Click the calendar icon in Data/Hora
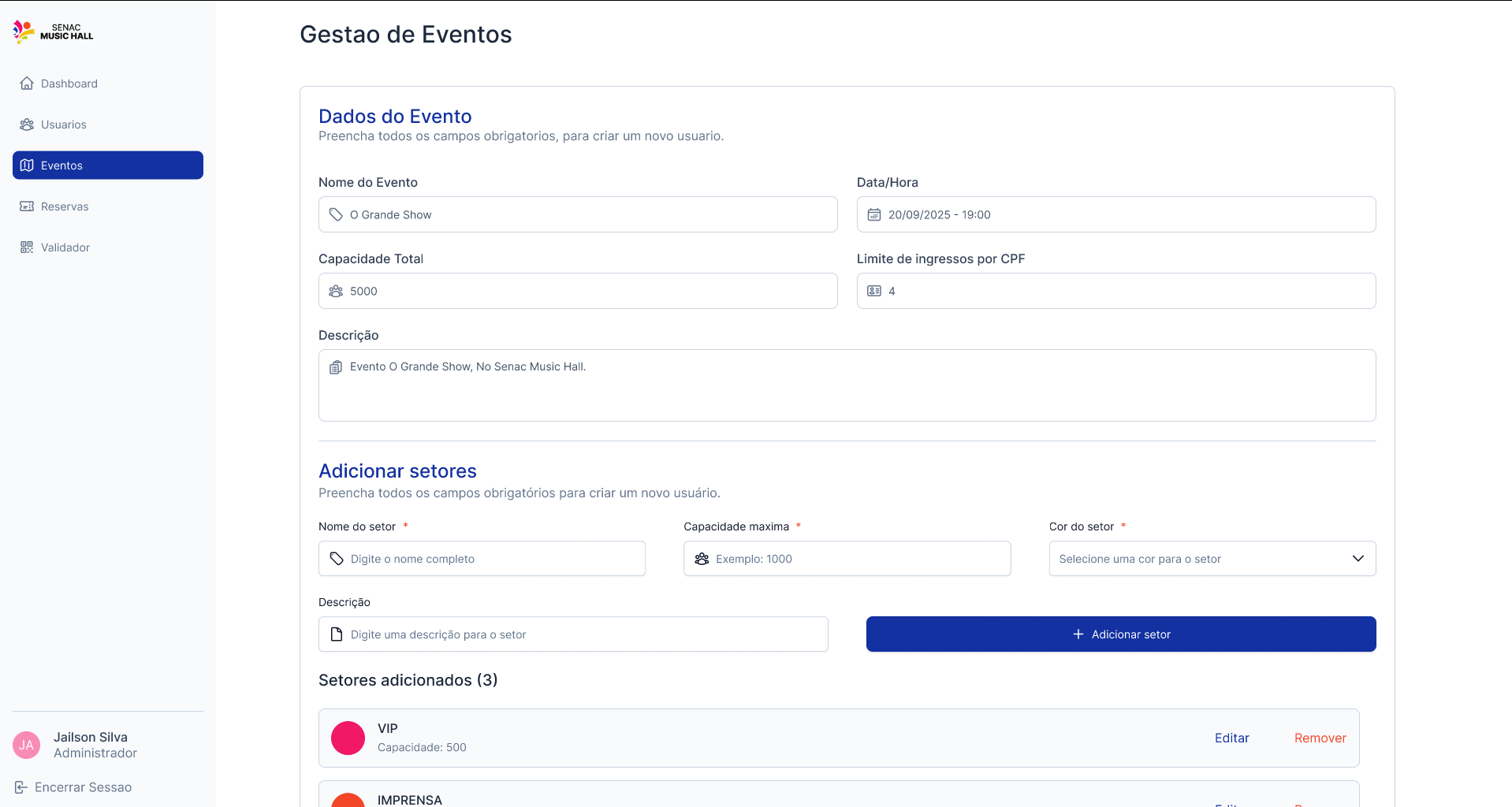The width and height of the screenshot is (1512, 807). pyautogui.click(x=873, y=215)
